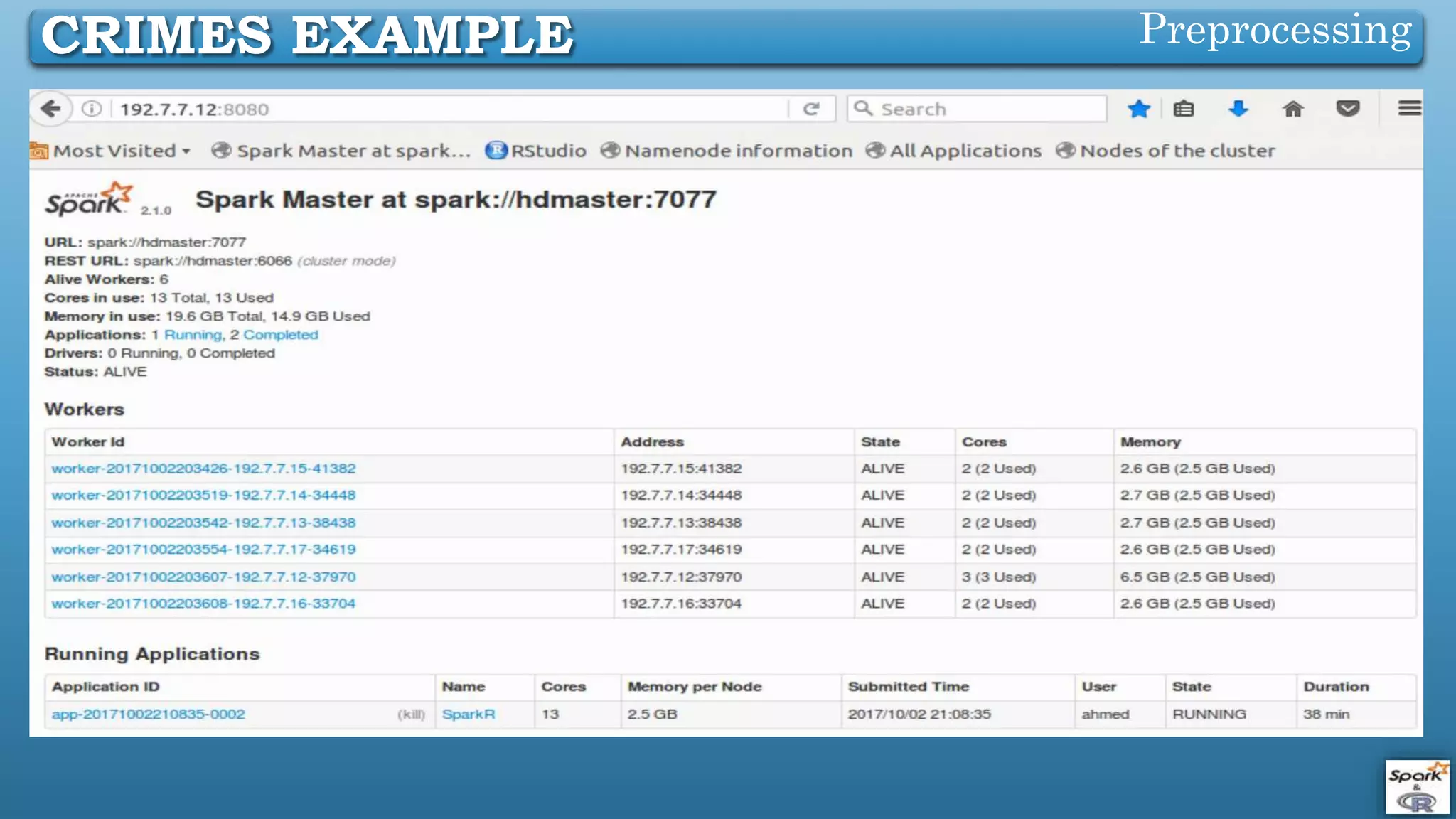
Task: Open Nodes of the cluster bookmark
Action: tap(1166, 151)
